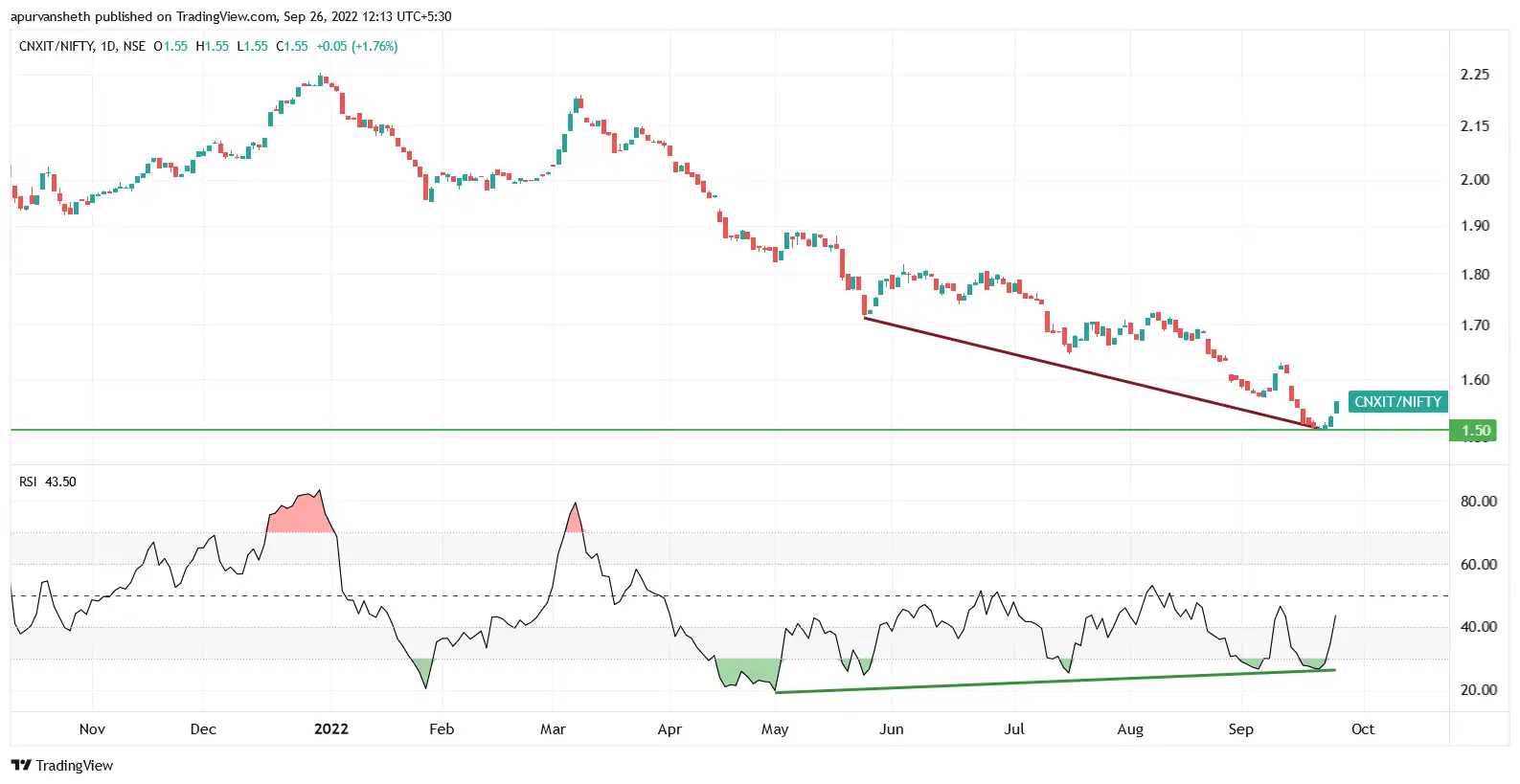The image size is (1520, 784).
Task: Click the 1.50 green horizontal line label
Action: [x=1475, y=431]
